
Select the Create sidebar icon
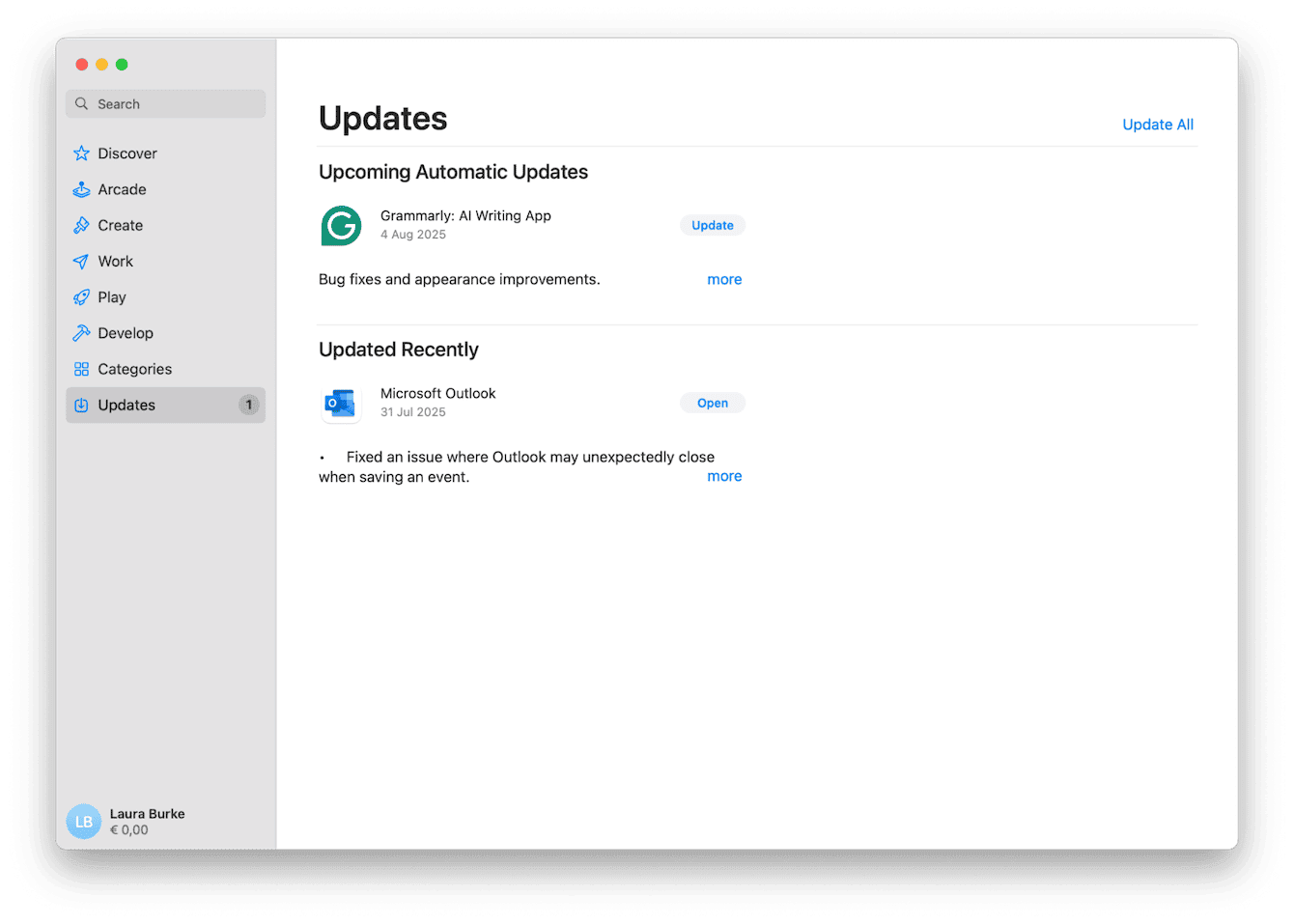point(82,225)
